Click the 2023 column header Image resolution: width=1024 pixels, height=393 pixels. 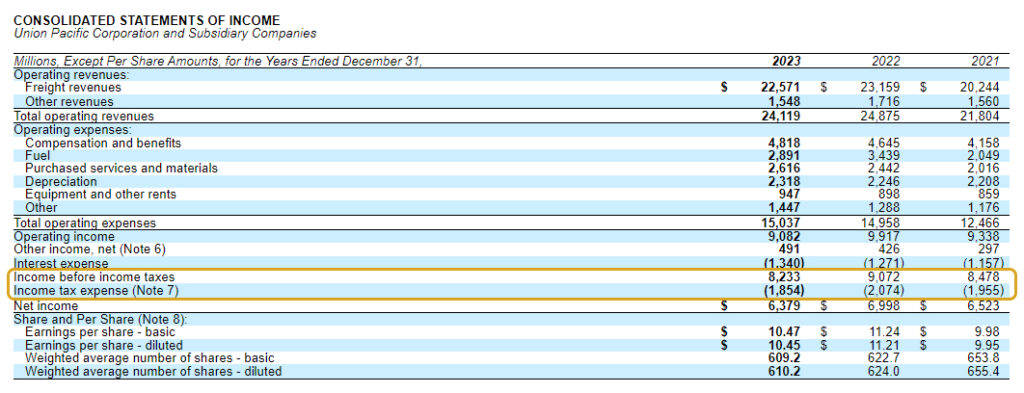pyautogui.click(x=786, y=61)
